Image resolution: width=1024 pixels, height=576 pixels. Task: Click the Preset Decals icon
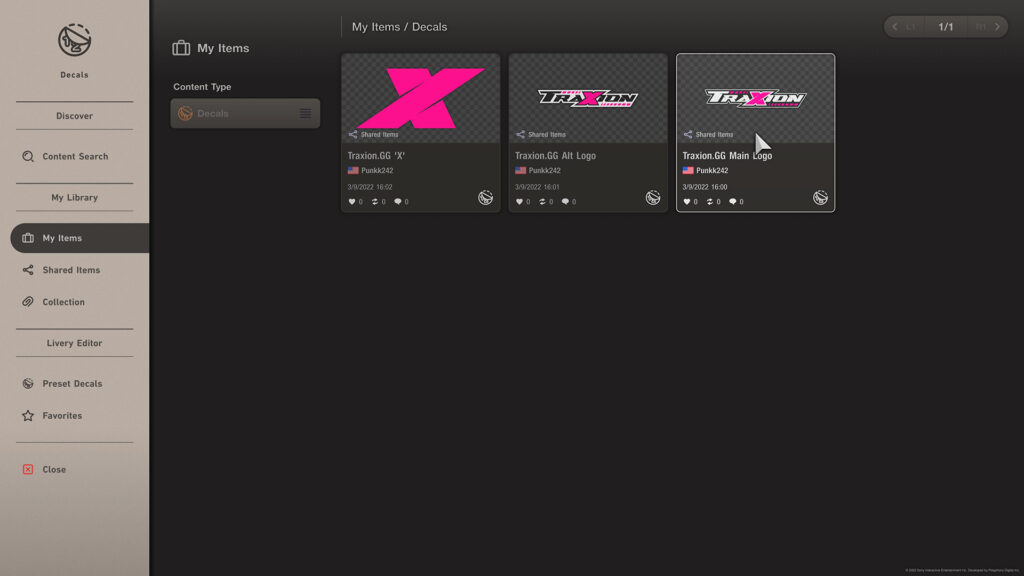[x=27, y=384]
